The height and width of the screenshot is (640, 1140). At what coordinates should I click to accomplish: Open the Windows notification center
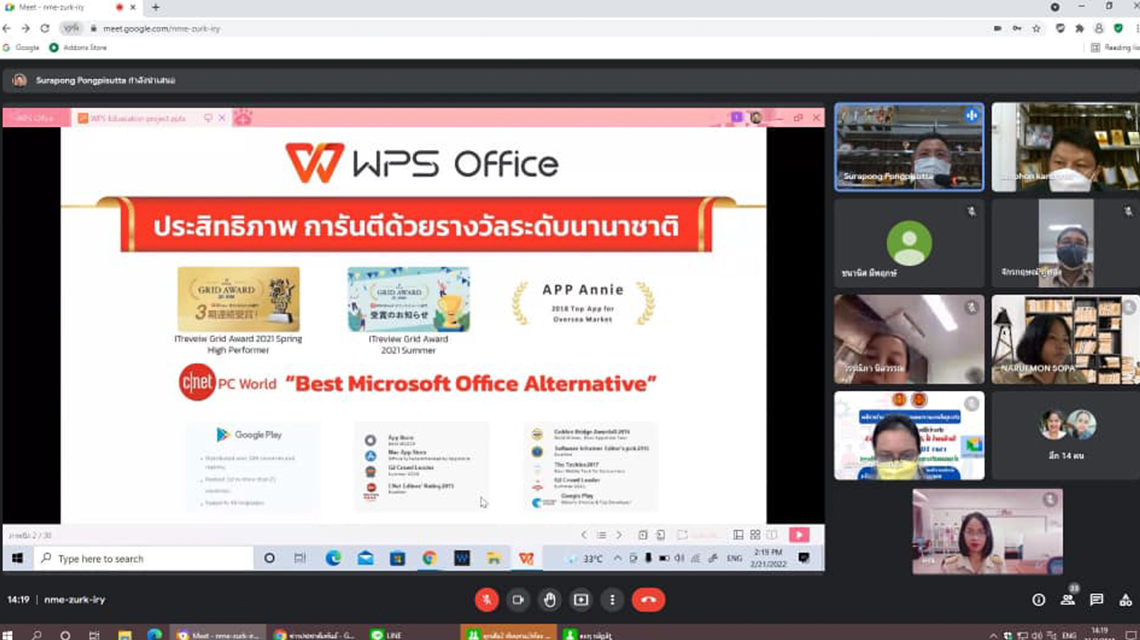pyautogui.click(x=1131, y=635)
